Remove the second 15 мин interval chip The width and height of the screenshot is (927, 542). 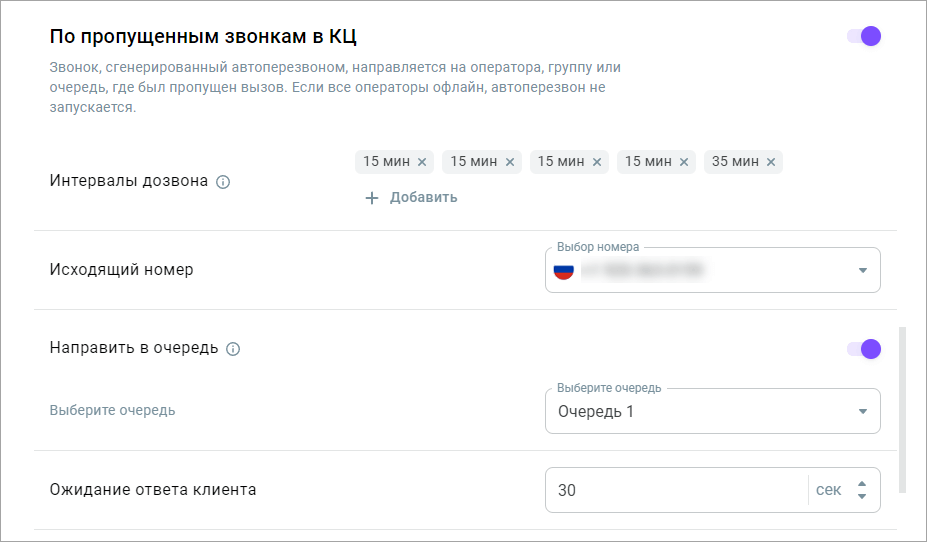510,162
